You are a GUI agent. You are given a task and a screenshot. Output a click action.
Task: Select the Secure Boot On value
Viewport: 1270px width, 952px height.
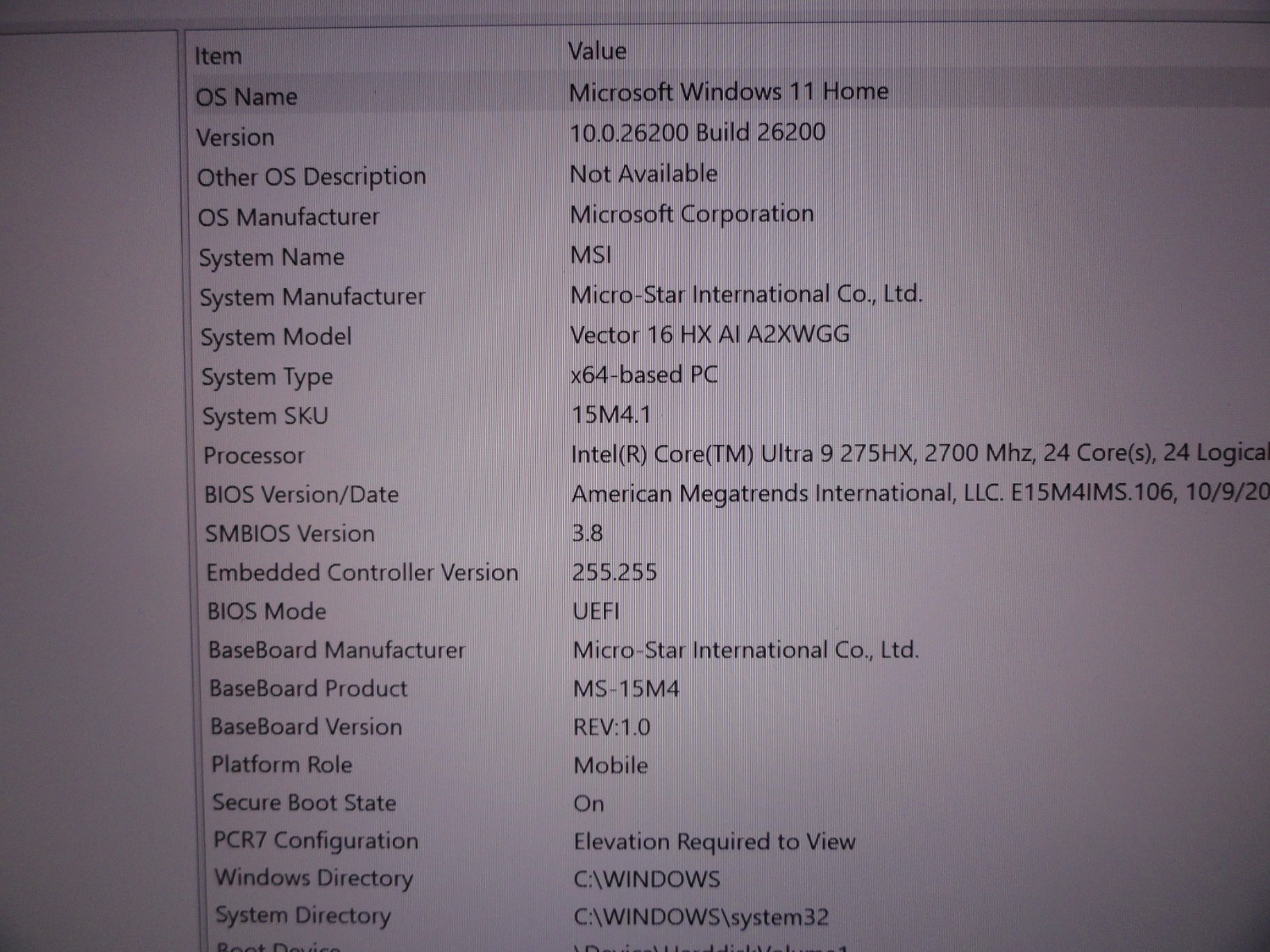coord(589,804)
